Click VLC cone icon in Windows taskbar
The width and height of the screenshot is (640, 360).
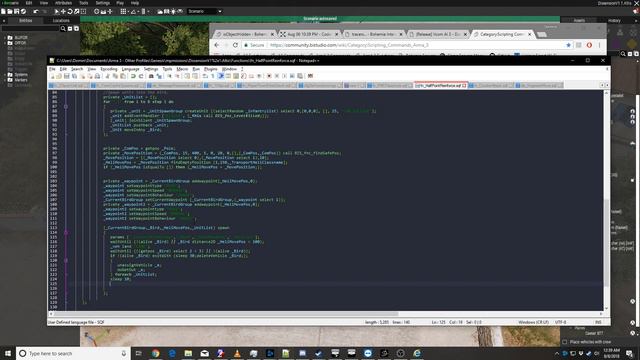click(x=237, y=353)
